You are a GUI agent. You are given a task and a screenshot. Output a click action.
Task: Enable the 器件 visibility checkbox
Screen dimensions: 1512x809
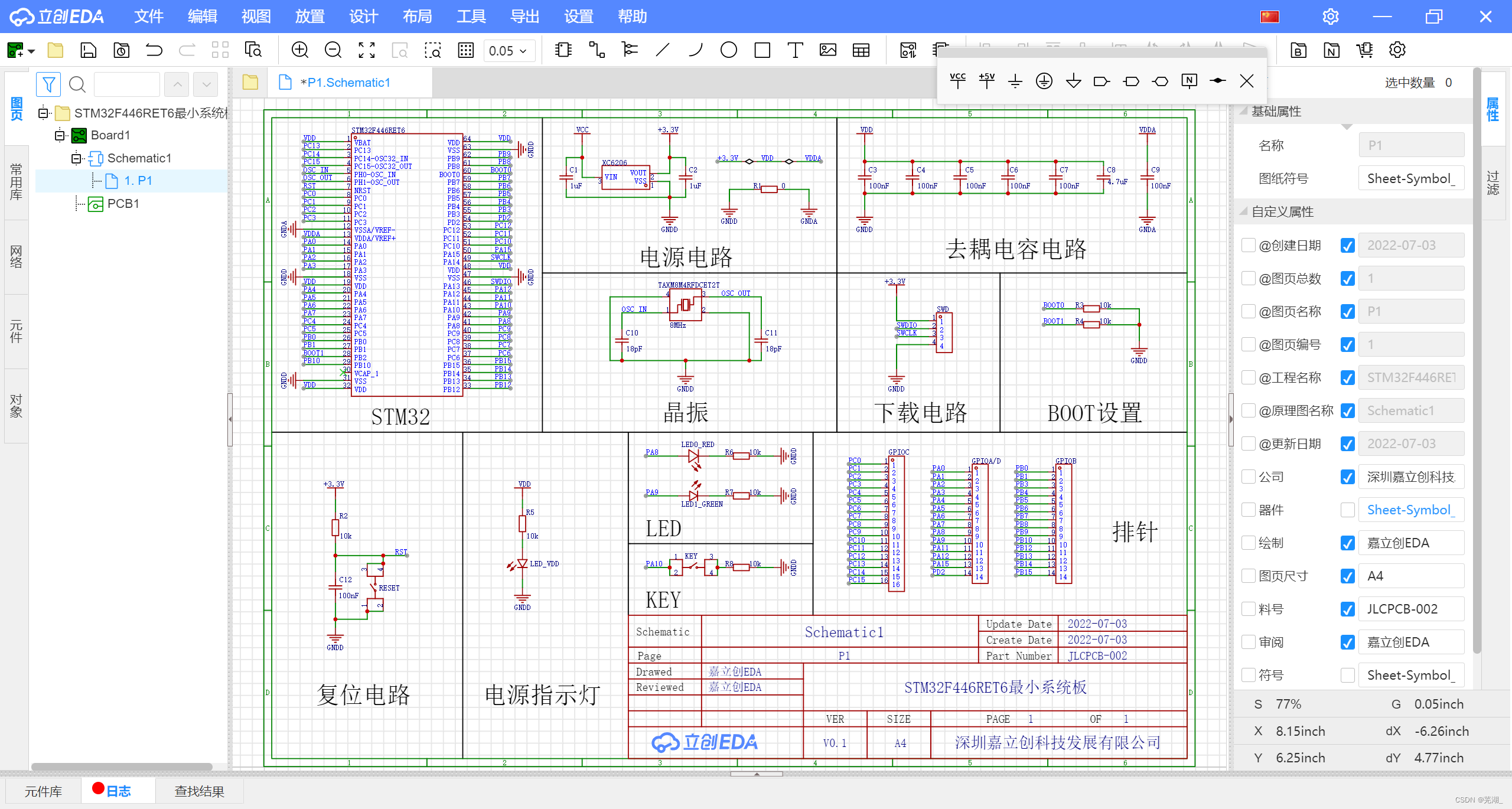tap(1347, 510)
